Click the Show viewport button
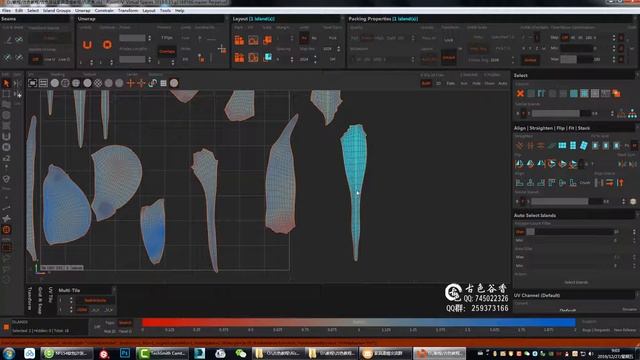The height and width of the screenshot is (360, 640). 489,83
